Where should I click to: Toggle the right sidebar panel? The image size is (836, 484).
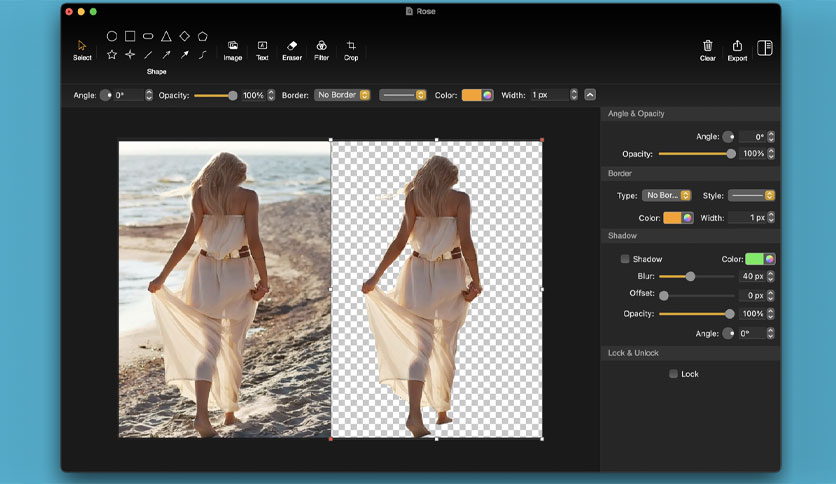pyautogui.click(x=765, y=48)
